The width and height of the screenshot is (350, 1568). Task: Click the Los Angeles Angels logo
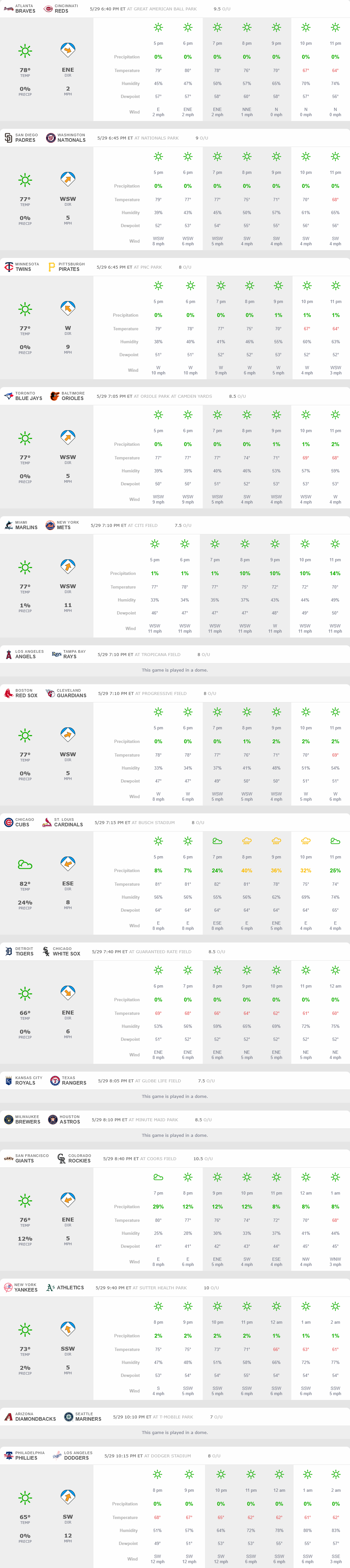click(x=8, y=654)
